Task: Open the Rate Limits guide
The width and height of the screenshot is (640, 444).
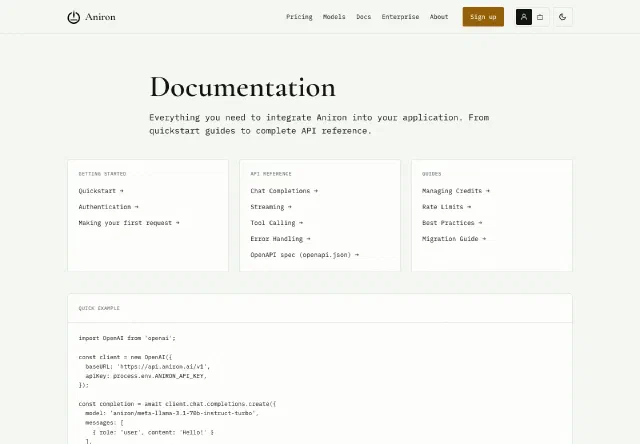Action: (x=447, y=206)
